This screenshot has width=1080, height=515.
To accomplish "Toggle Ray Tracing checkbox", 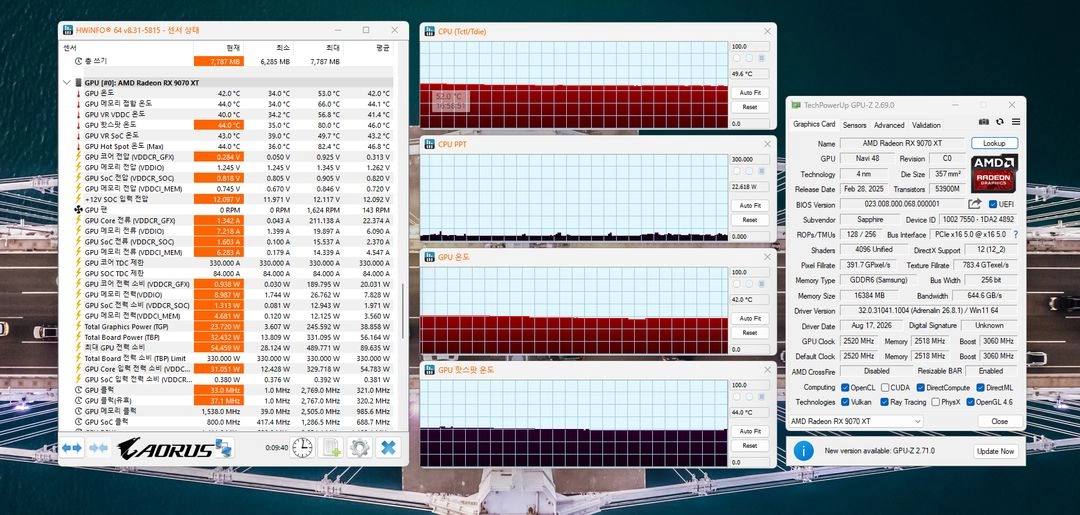I will coord(884,402).
